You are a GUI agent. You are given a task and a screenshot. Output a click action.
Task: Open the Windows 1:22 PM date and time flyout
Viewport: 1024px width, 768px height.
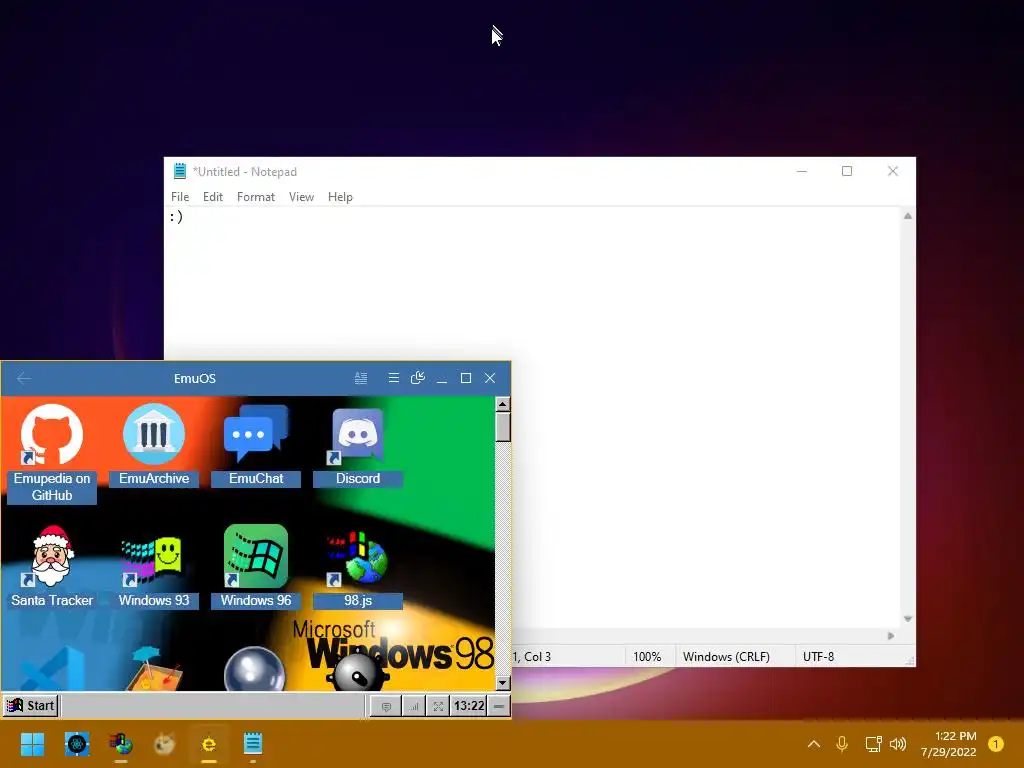(949, 744)
